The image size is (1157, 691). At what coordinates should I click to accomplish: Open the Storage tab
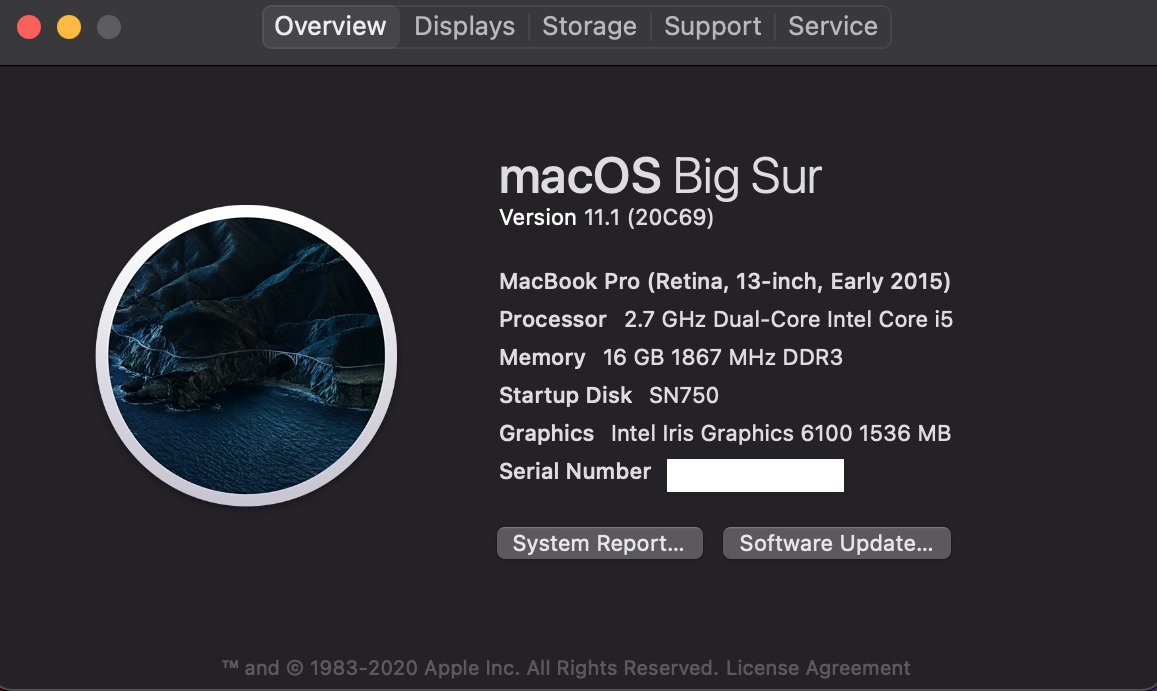click(589, 27)
